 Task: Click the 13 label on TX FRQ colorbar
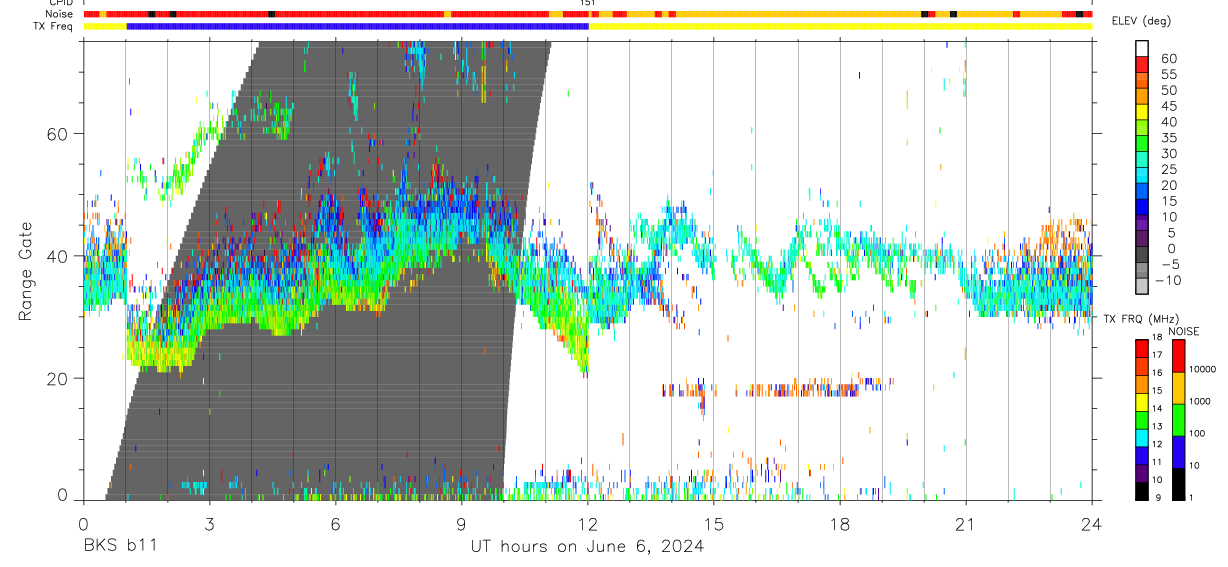1157,426
